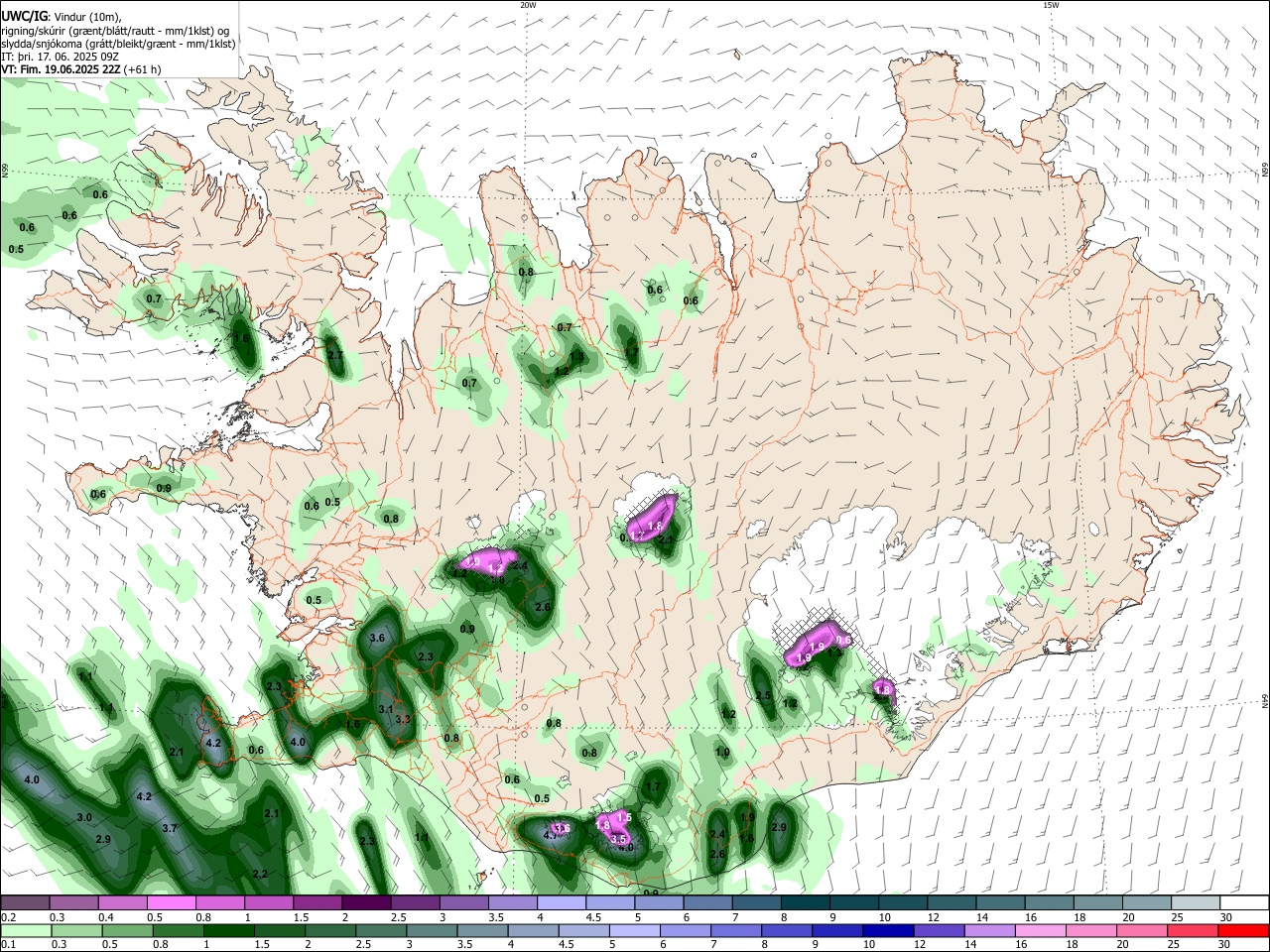Click the 'slydda/snjókoma (grátt/bleikt/grænt - mm/1klst)' line
The image size is (1270, 952).
click(x=118, y=44)
